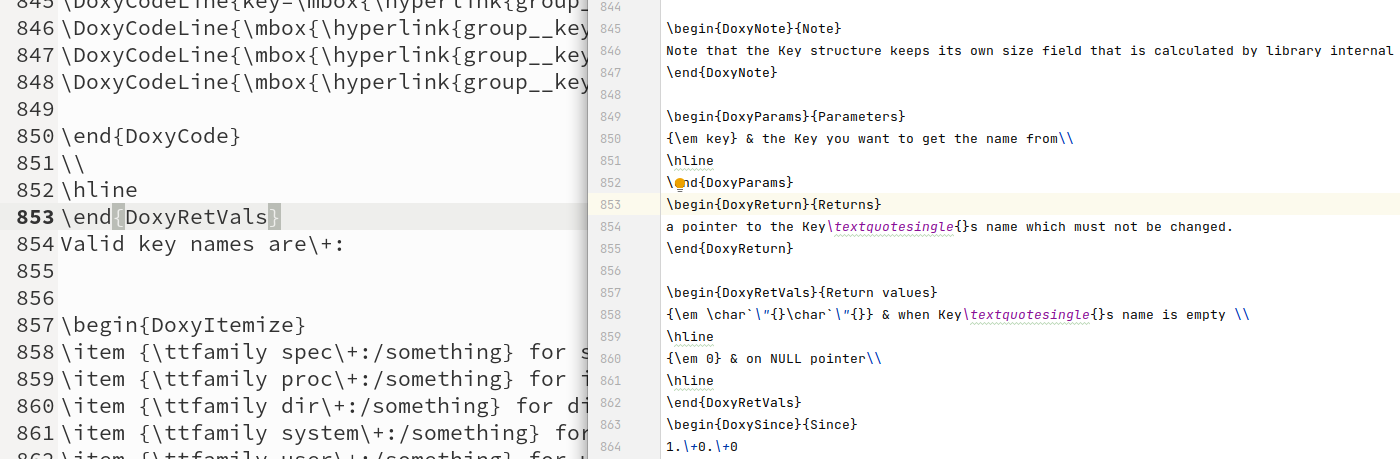The height and width of the screenshot is (459, 1400).
Task: Click the \end{DoxyCode} line in left editor
Action: pos(151,136)
